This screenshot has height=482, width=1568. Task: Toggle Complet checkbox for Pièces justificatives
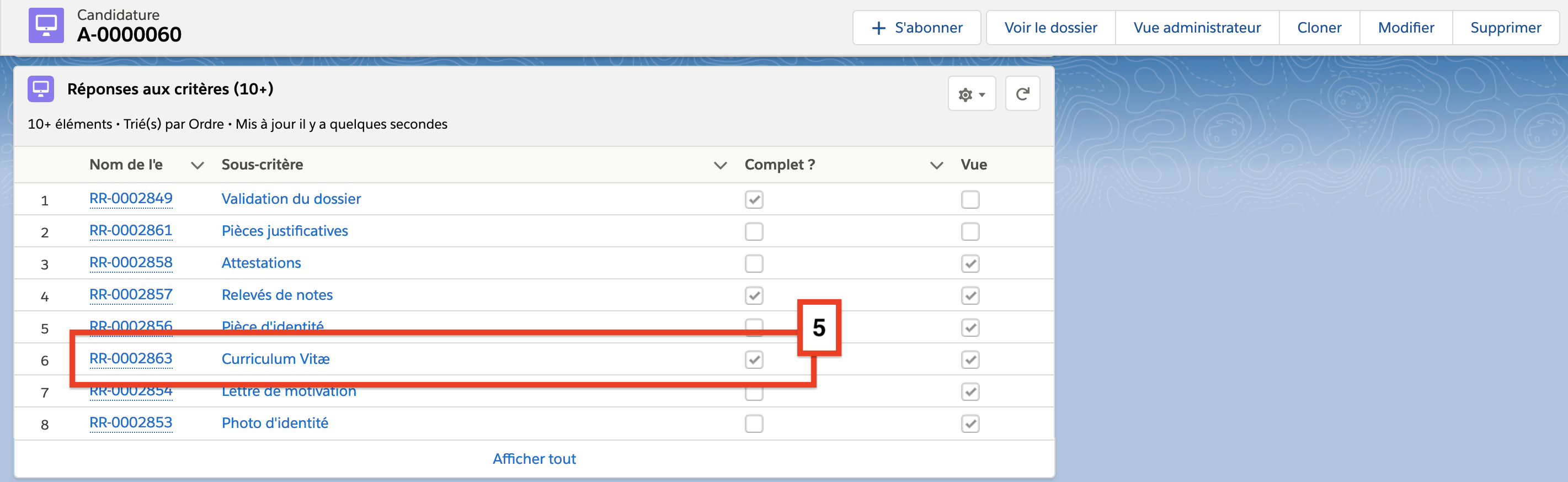click(x=754, y=231)
